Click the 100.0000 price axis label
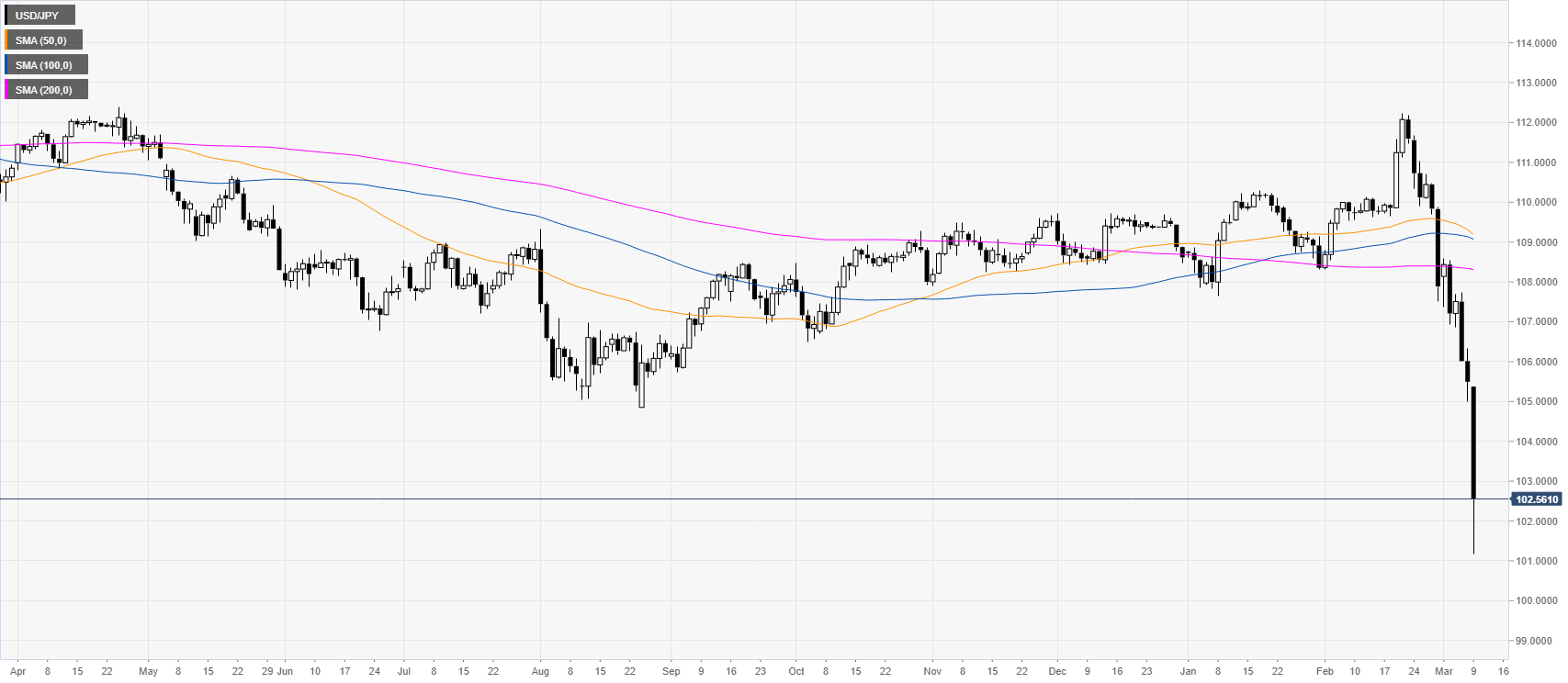This screenshot has width=1568, height=683. coord(1536,600)
